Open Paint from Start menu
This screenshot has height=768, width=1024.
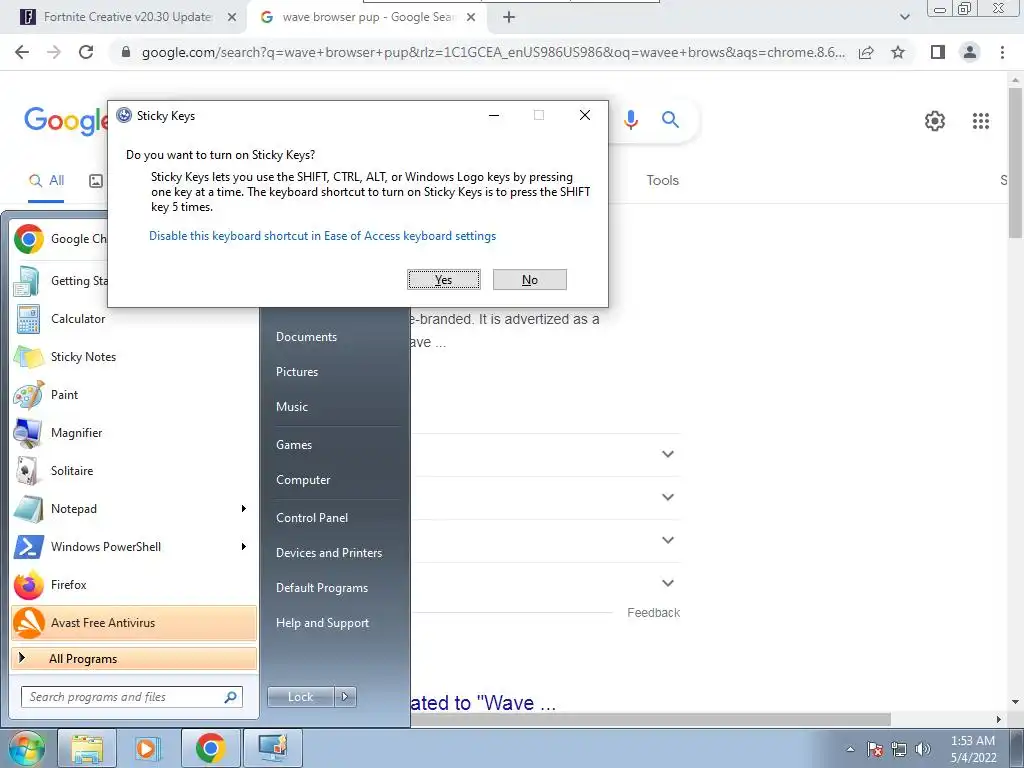pos(135,394)
